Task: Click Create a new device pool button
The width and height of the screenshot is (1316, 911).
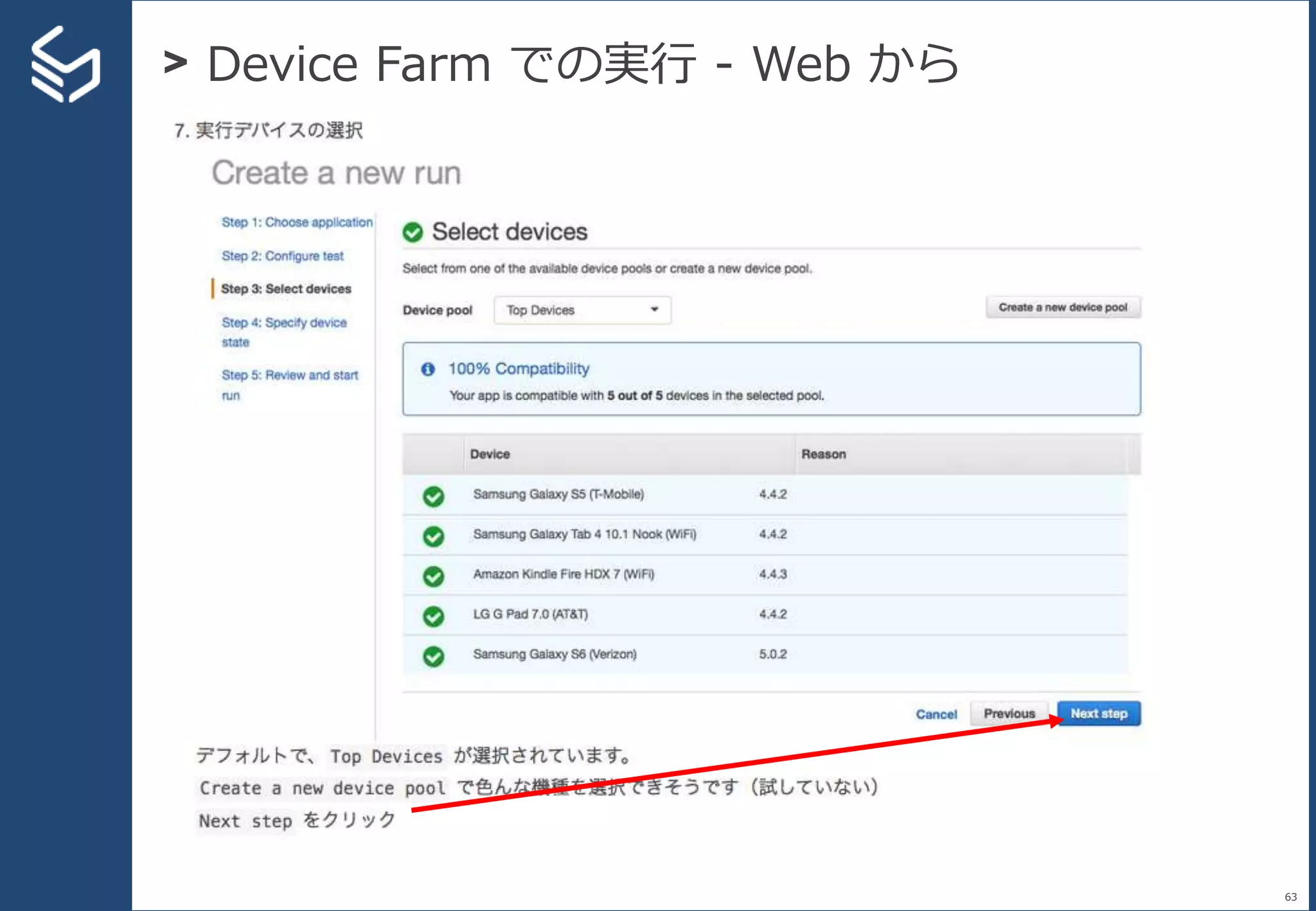Action: 1063,307
